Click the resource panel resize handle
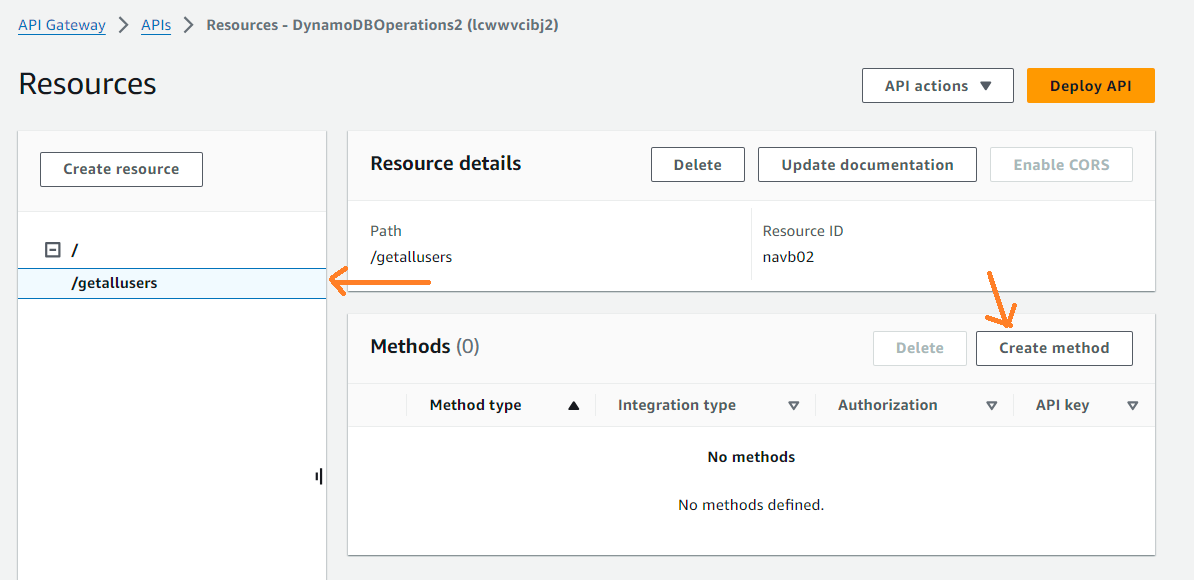The height and width of the screenshot is (582, 1196). (x=319, y=477)
